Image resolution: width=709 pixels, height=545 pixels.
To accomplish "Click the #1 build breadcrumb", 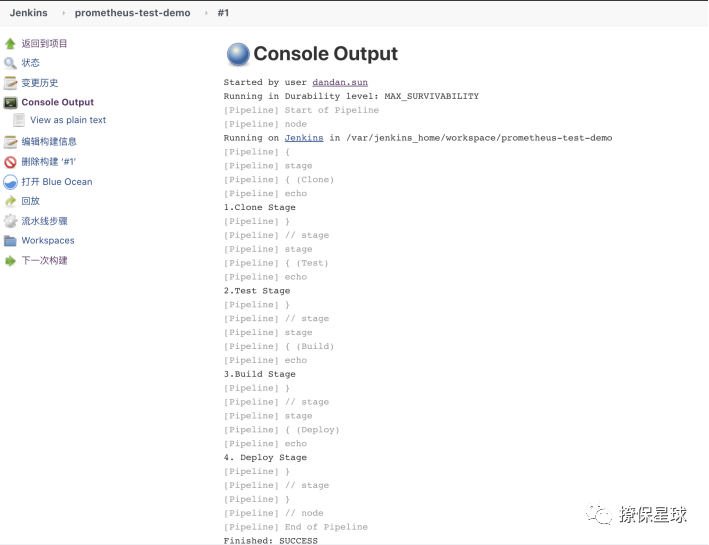I will pos(223,13).
